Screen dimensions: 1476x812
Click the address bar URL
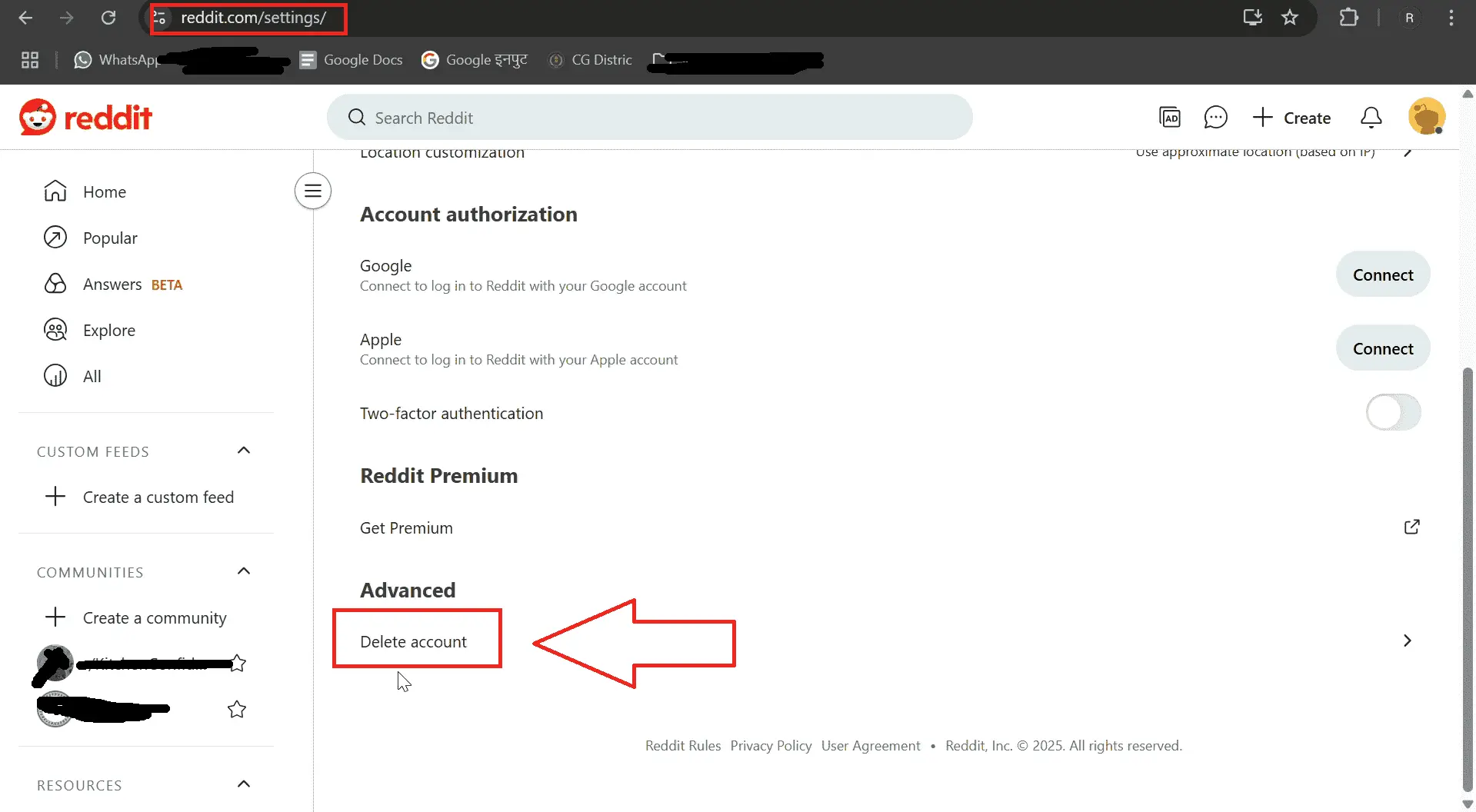pos(253,18)
